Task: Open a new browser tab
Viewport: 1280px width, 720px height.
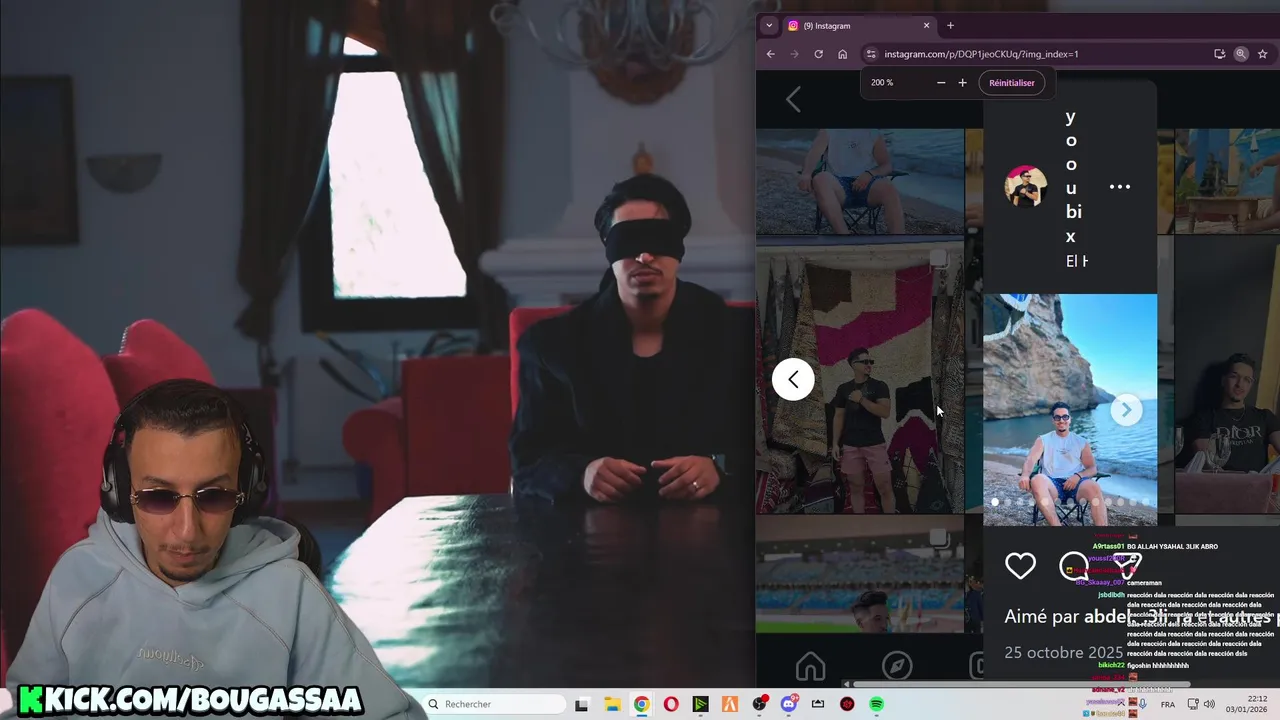Action: tap(950, 26)
